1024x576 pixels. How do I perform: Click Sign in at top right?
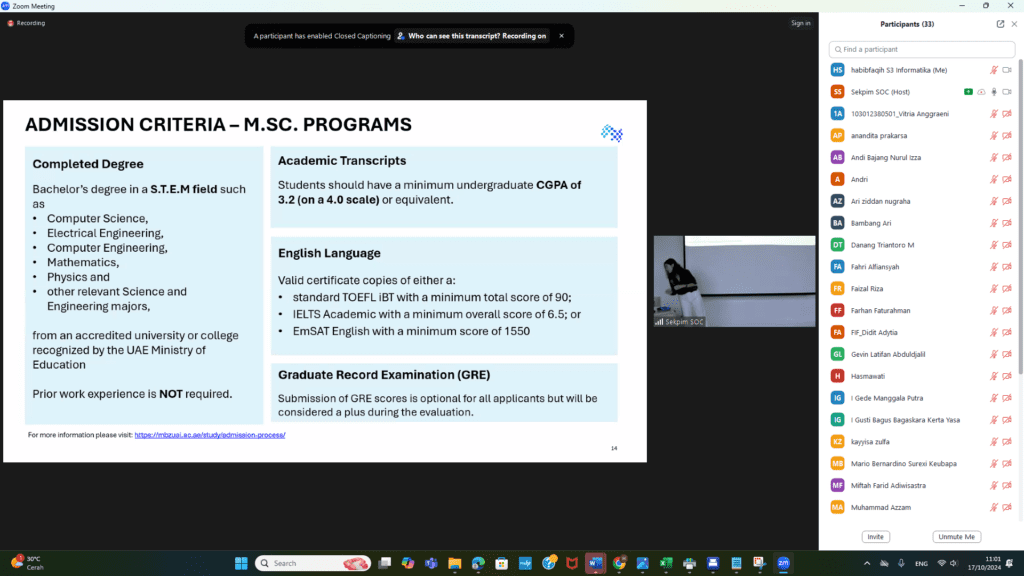click(800, 23)
